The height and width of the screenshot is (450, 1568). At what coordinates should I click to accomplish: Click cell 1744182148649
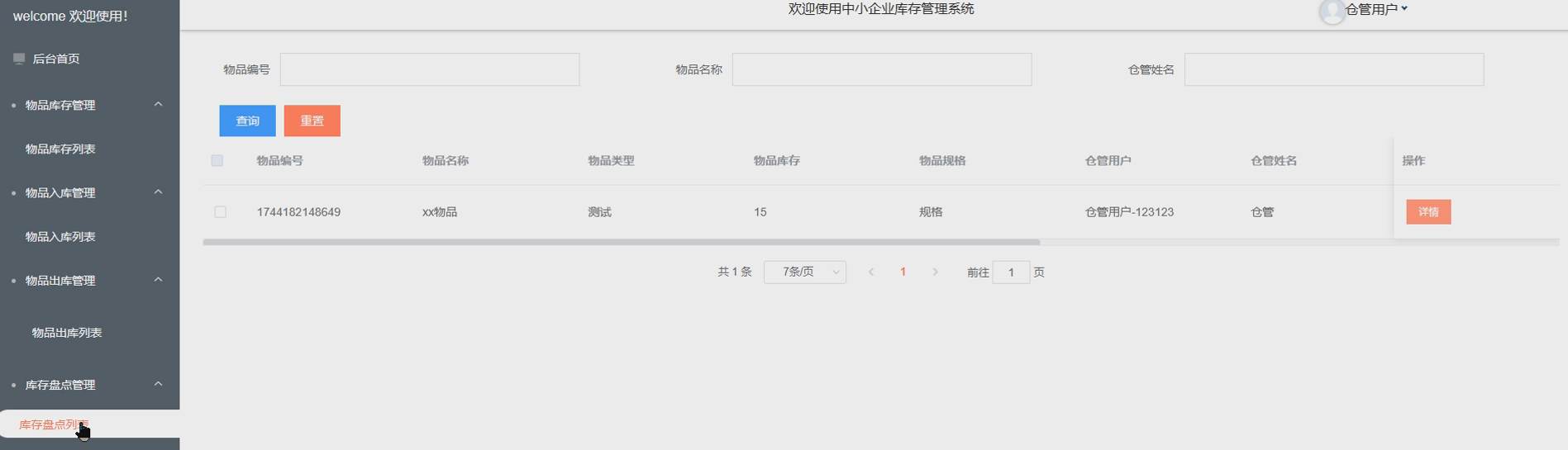coord(298,212)
